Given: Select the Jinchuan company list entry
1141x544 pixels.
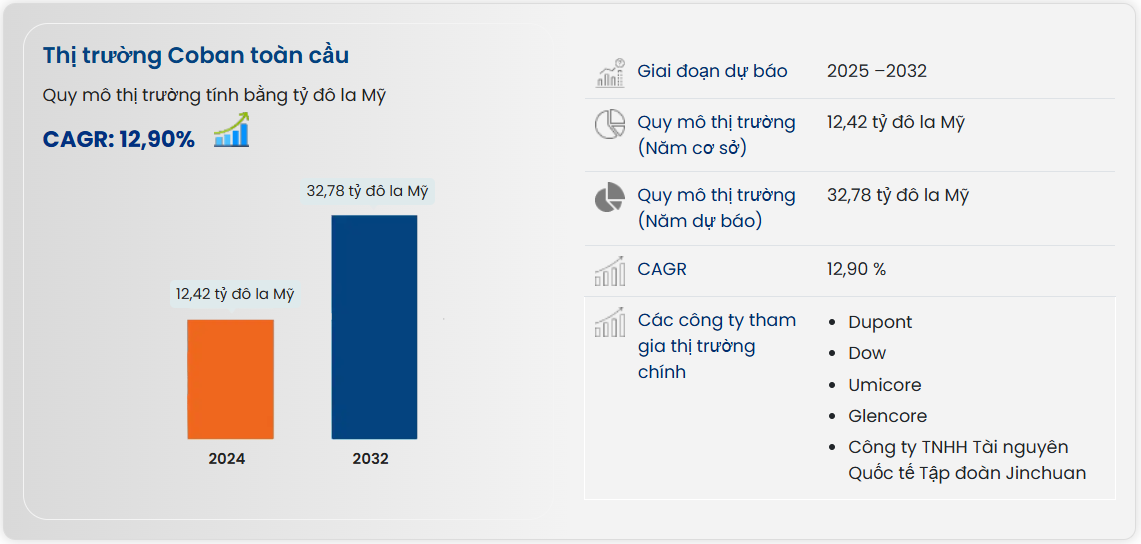Looking at the screenshot, I should [966, 460].
